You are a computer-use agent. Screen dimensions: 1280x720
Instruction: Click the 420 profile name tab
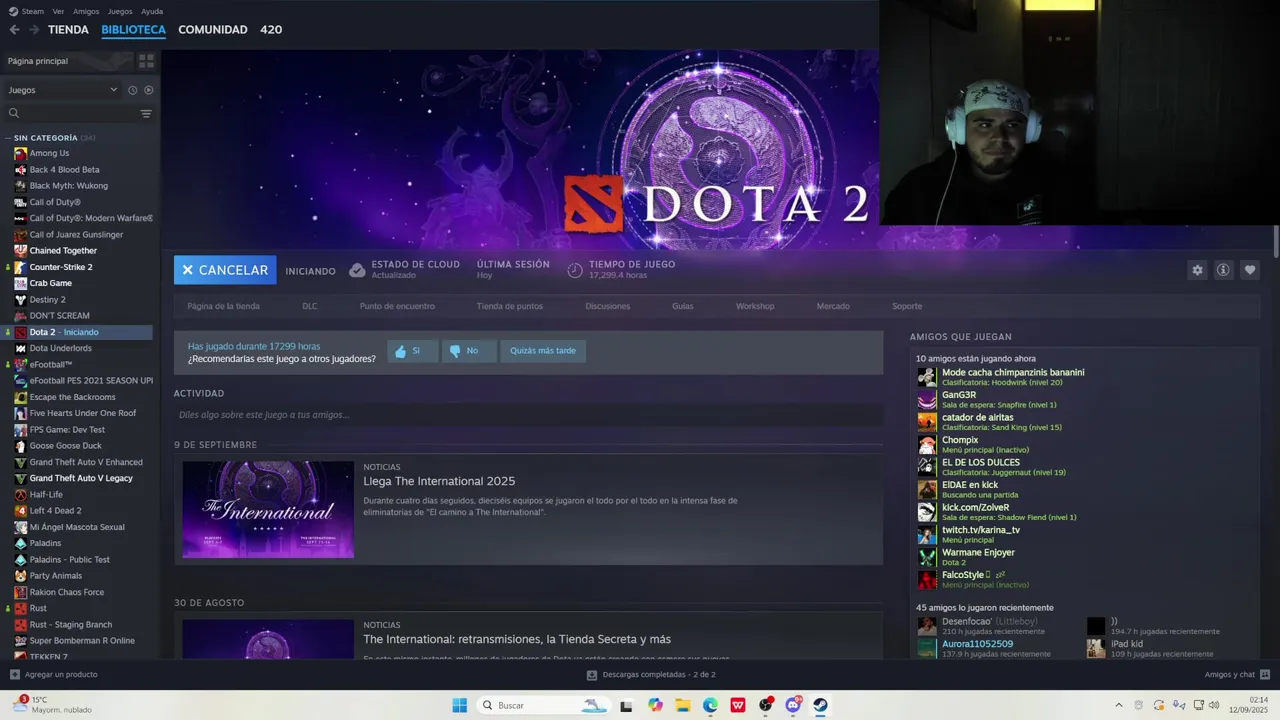pos(271,30)
